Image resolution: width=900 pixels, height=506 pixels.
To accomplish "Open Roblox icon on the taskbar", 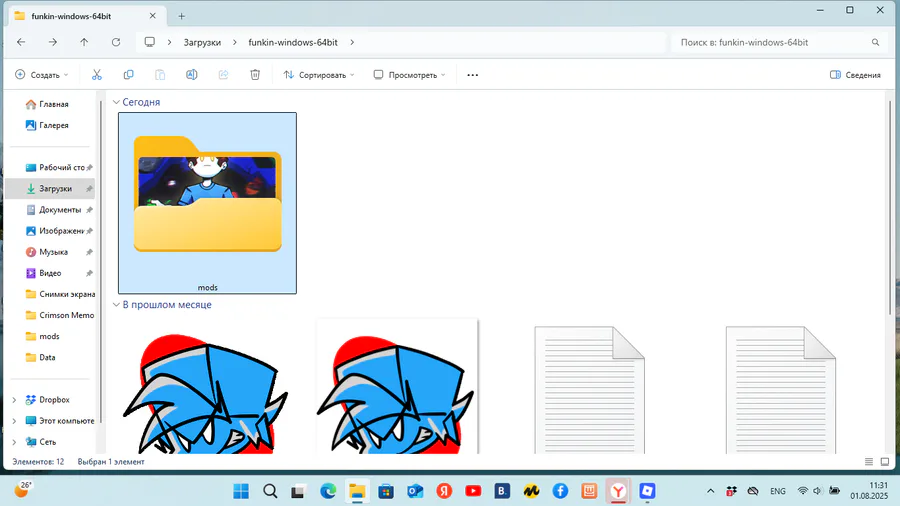I will pyautogui.click(x=647, y=491).
